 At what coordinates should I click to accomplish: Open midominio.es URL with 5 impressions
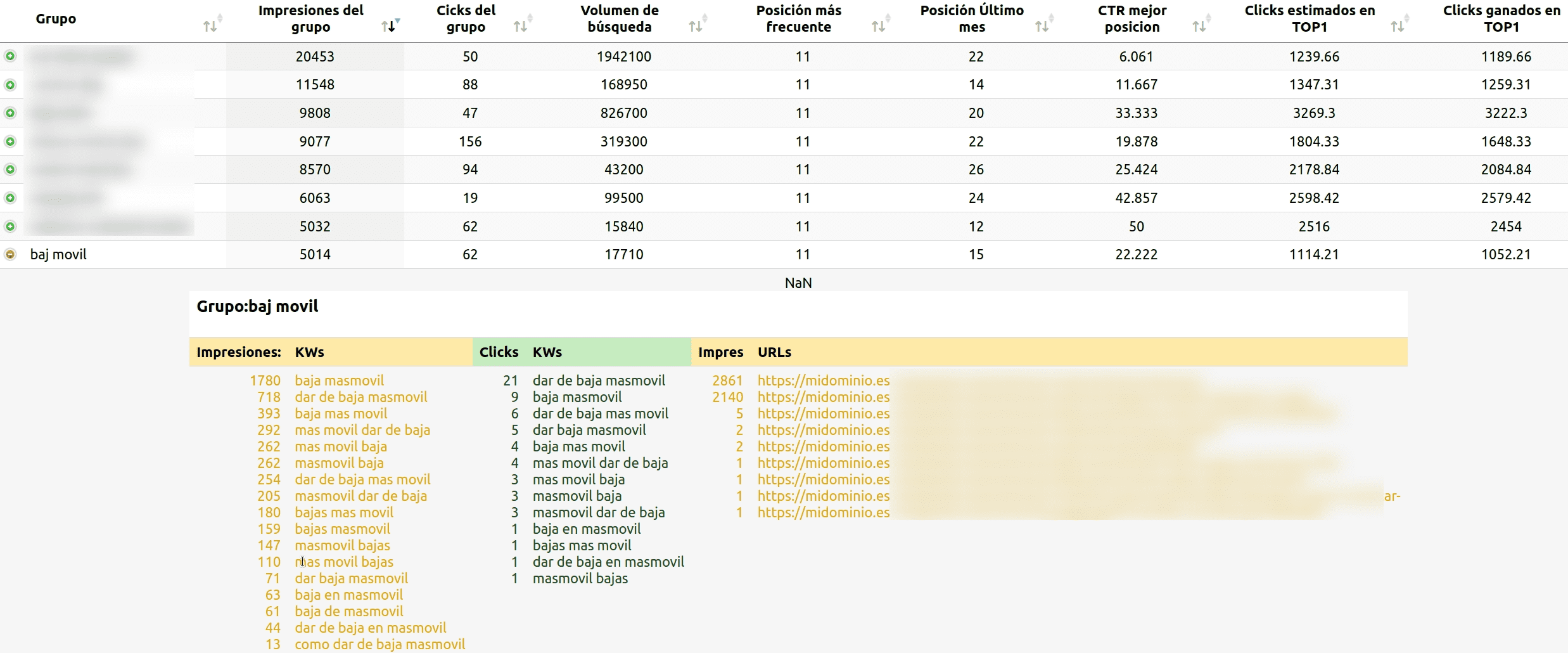click(824, 413)
